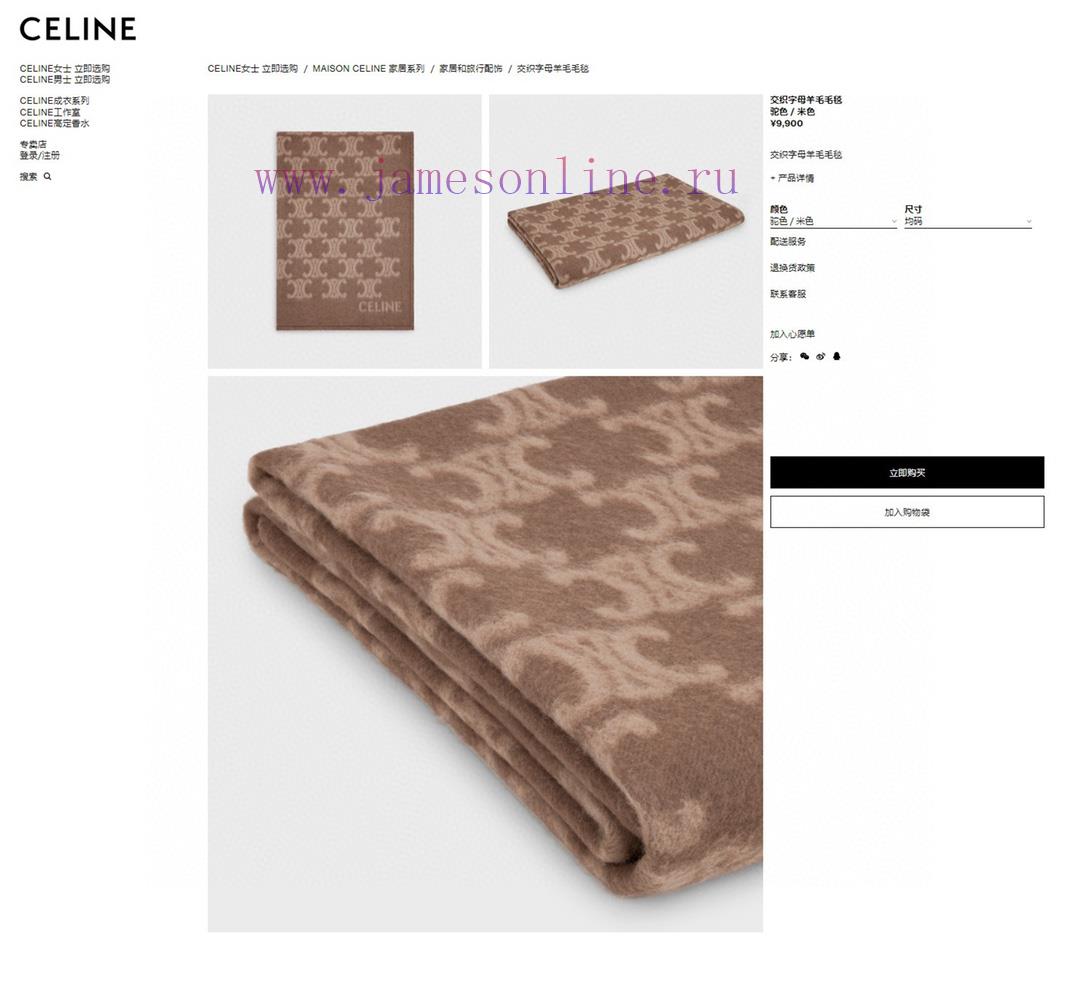Expand 产品详情 product details
This screenshot has height=984, width=1080.
point(792,178)
